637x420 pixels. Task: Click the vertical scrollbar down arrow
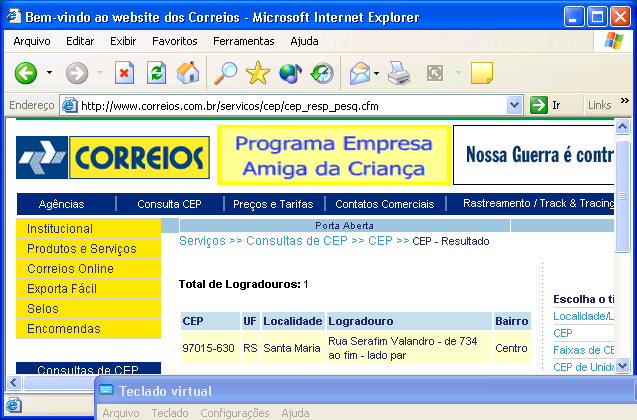point(623,367)
